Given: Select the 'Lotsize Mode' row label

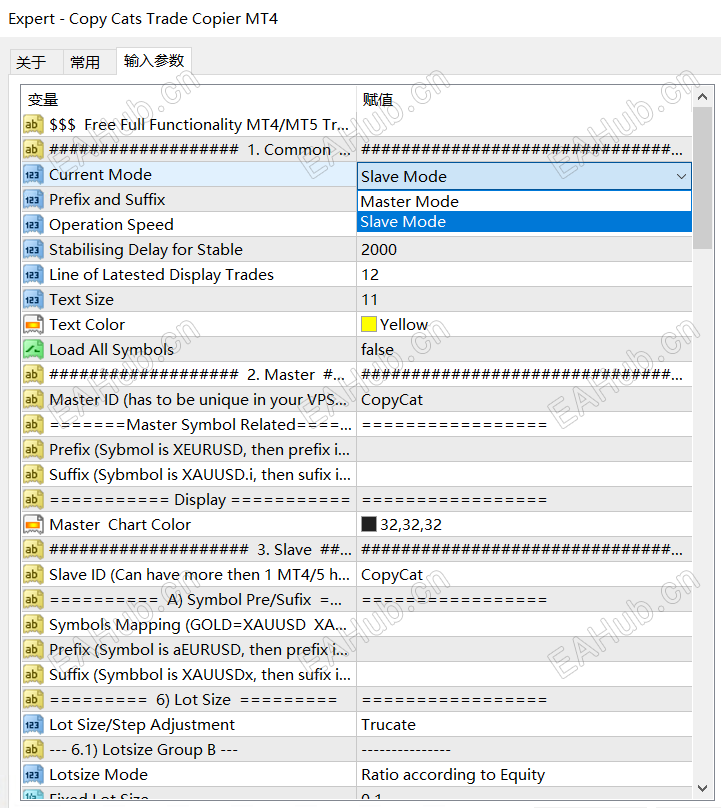Looking at the screenshot, I should (x=98, y=775).
